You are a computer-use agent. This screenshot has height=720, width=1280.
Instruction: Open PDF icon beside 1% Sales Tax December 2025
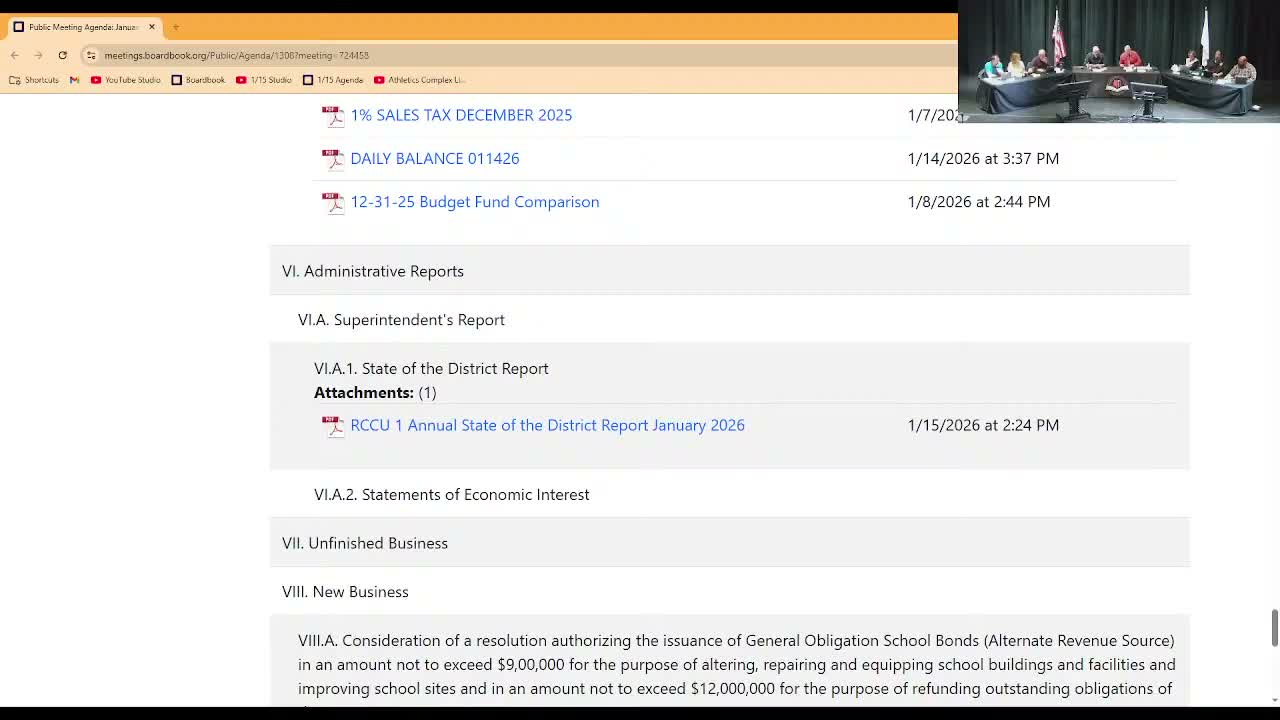click(x=332, y=116)
